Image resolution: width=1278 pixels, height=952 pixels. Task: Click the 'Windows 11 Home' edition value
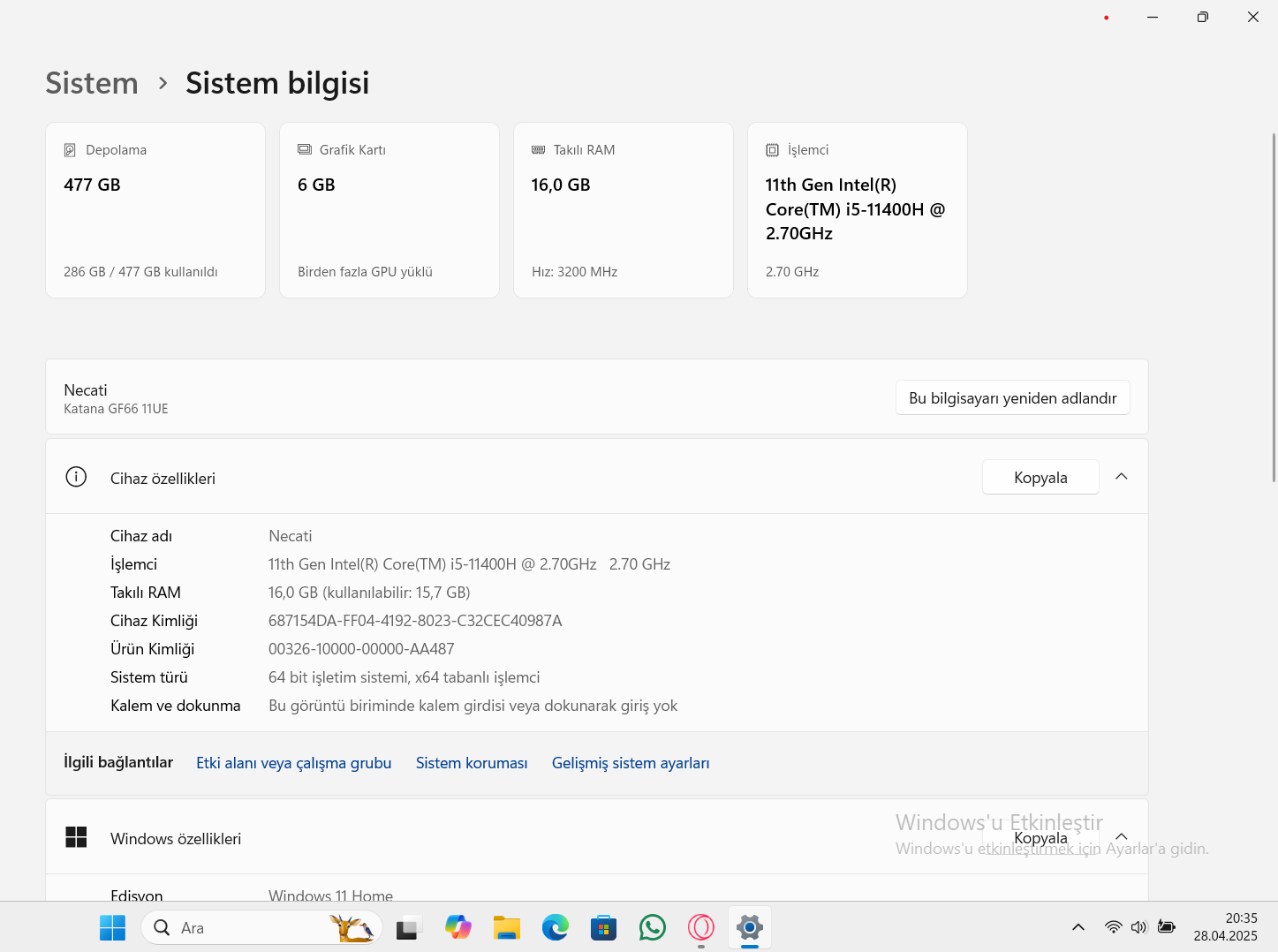[x=330, y=895]
